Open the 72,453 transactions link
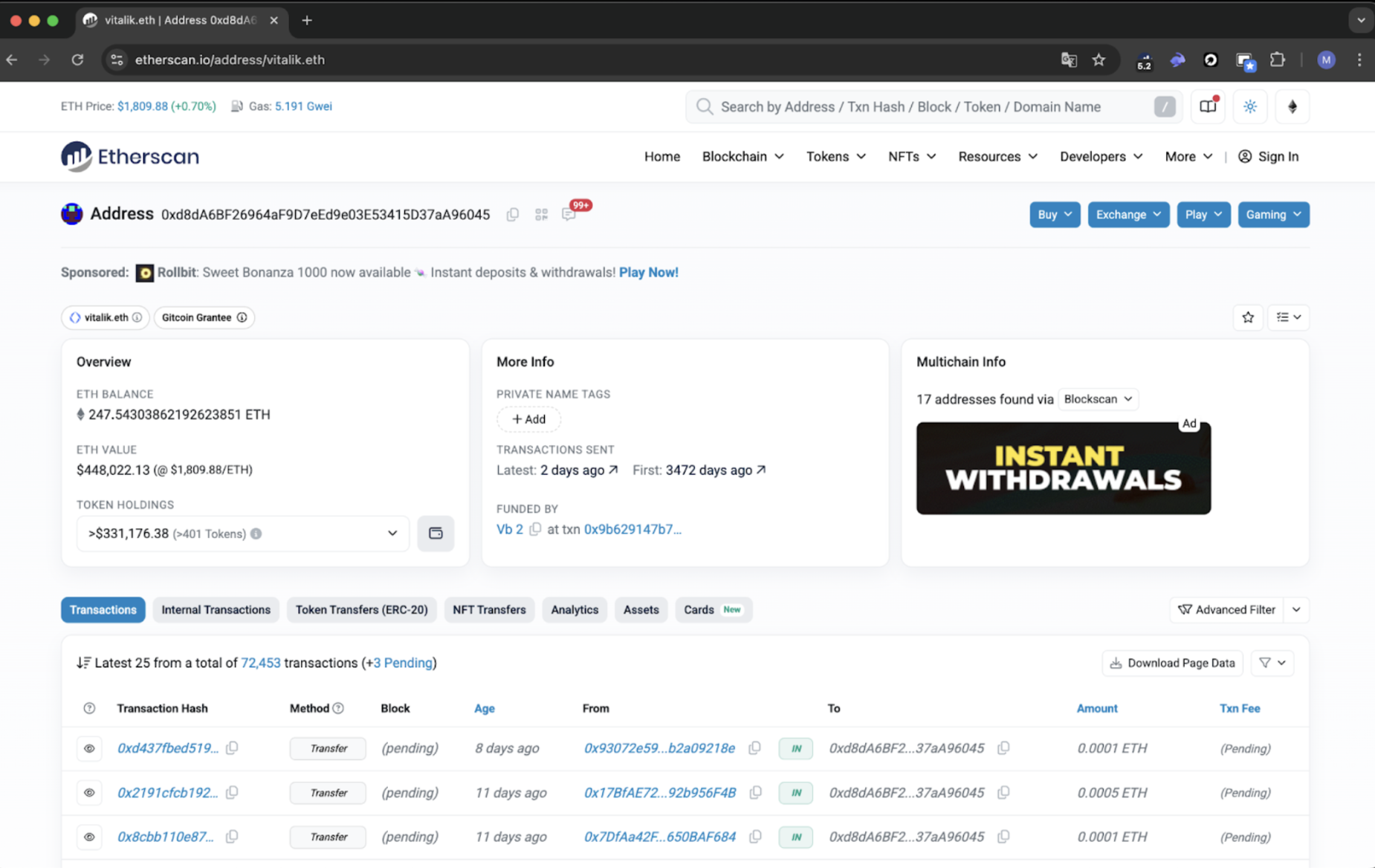 pos(261,663)
